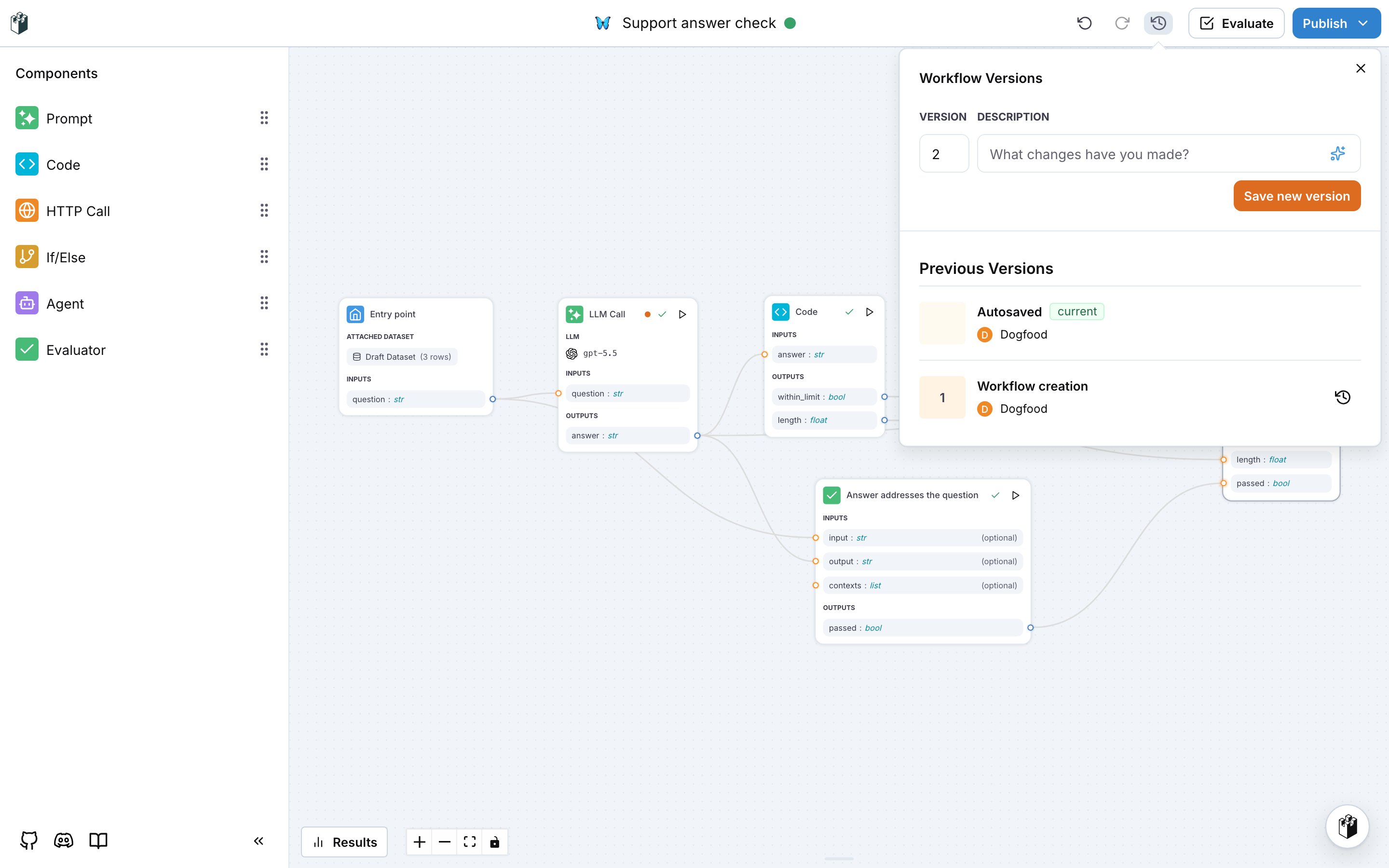Click the Prompt component icon
Viewport: 1389px width, 868px height.
27,118
